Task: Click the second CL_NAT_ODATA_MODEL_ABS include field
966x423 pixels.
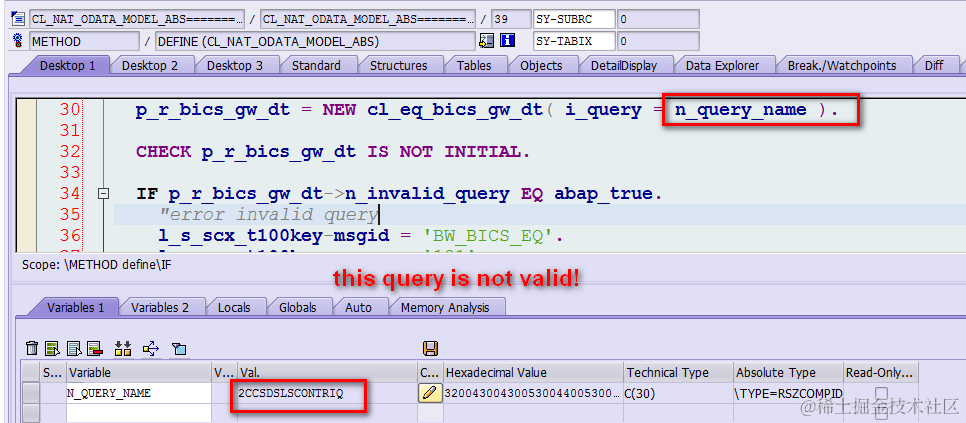Action: point(368,19)
